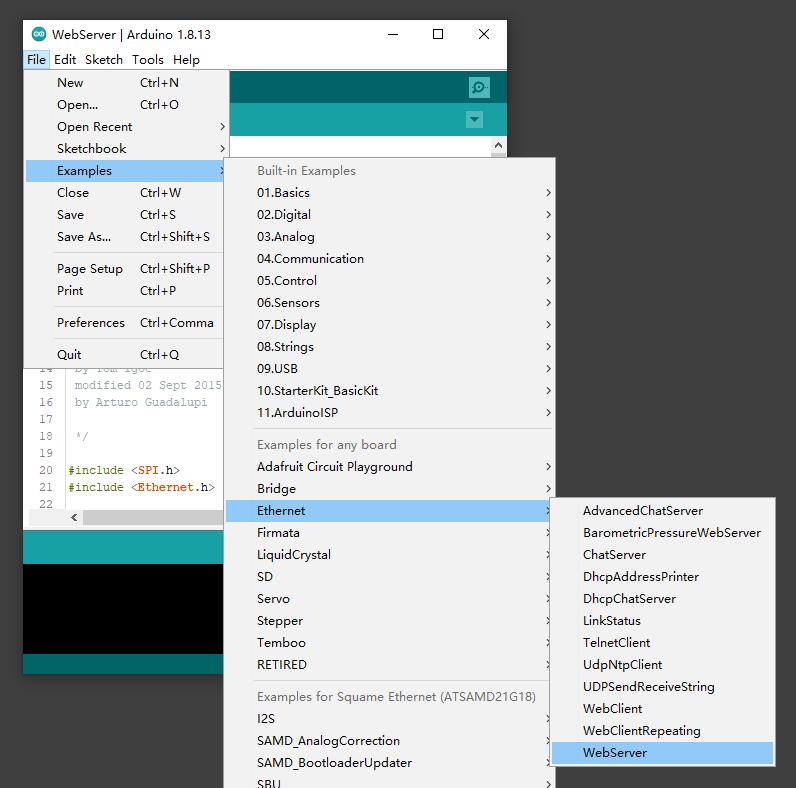Open the Firmata examples submenu
Screen dimensions: 796x788
[389, 533]
